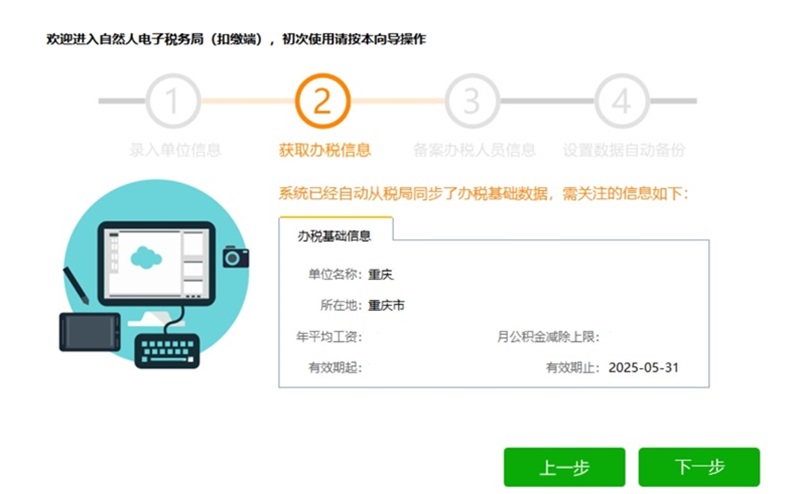Go back with the 上一步 button

point(564,467)
